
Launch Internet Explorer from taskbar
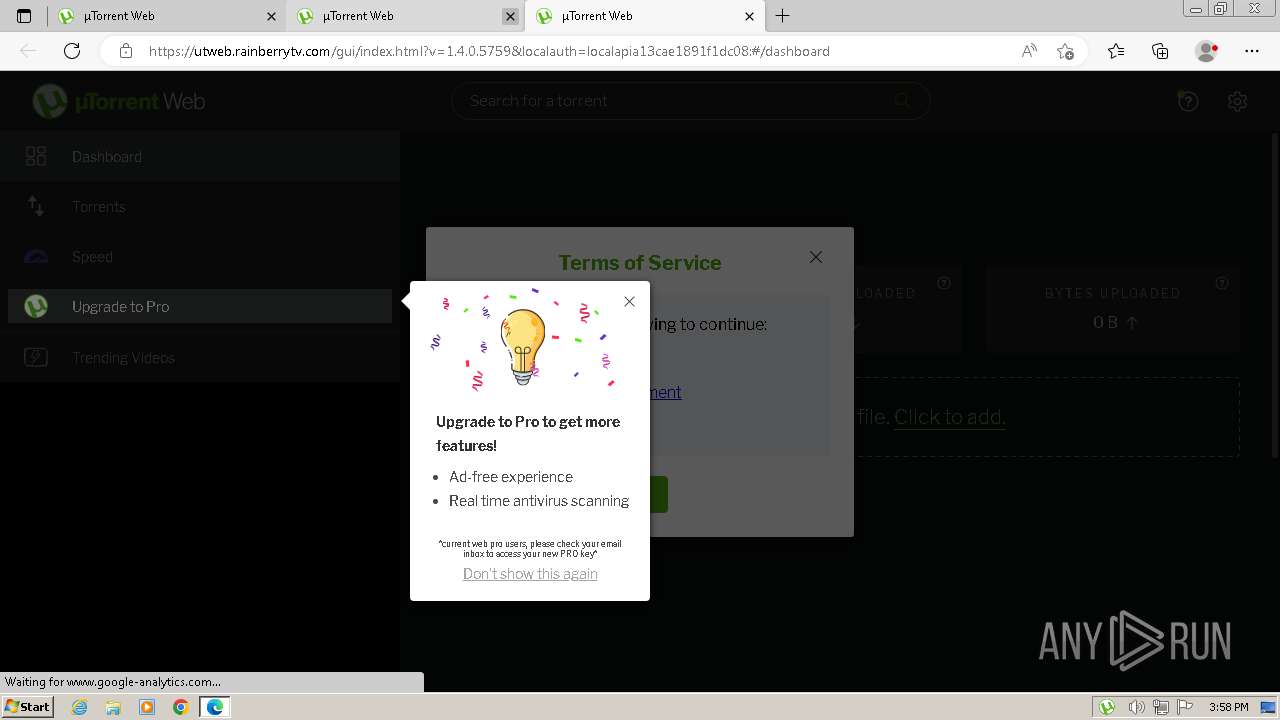click(x=79, y=707)
